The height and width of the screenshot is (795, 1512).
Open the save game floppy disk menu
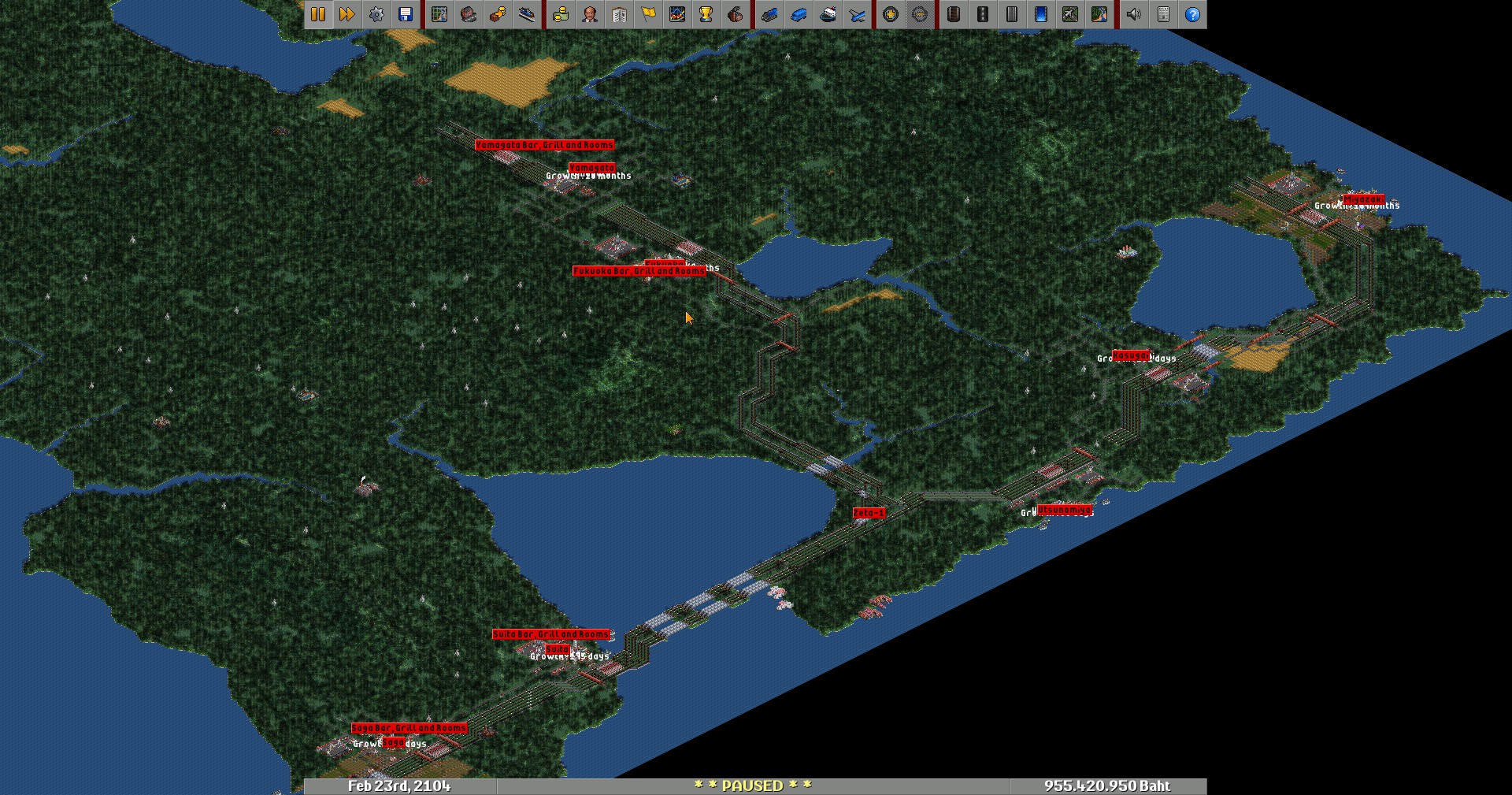tap(406, 14)
